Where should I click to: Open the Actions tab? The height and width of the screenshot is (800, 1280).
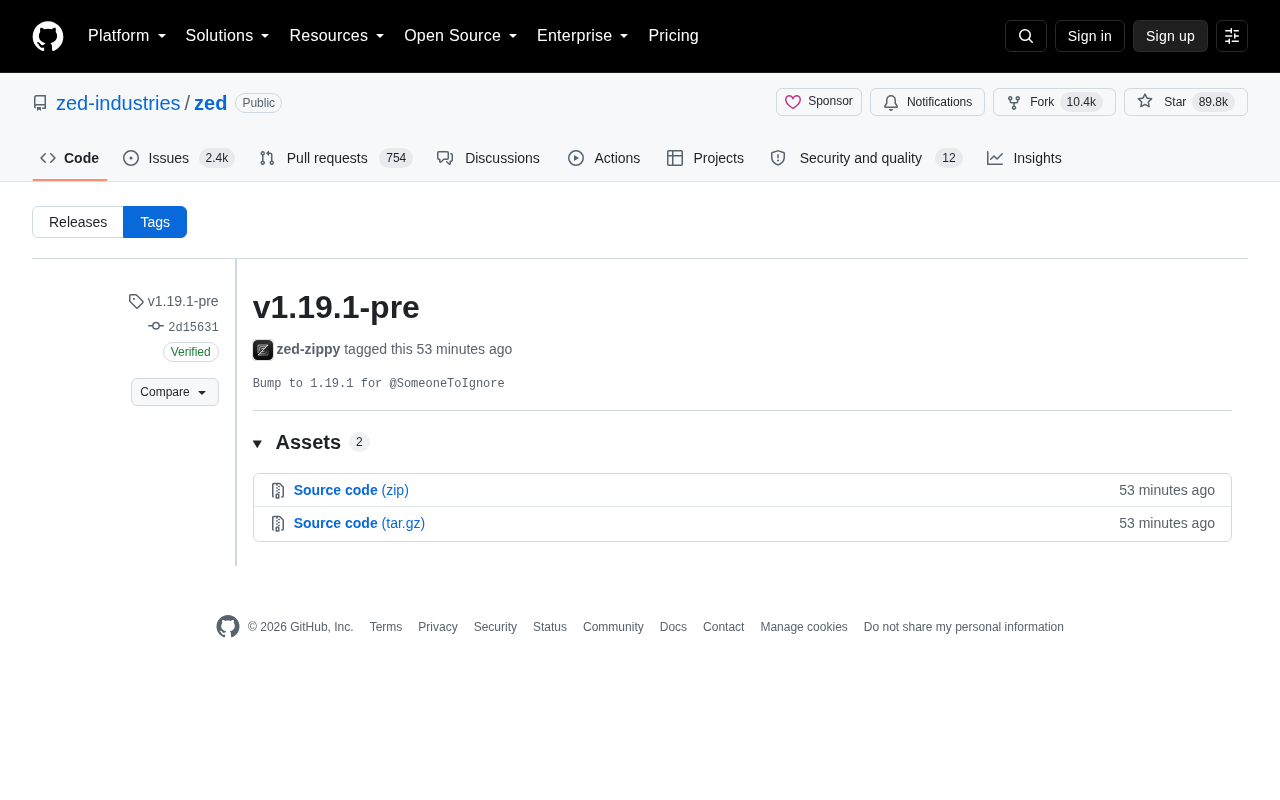604,158
